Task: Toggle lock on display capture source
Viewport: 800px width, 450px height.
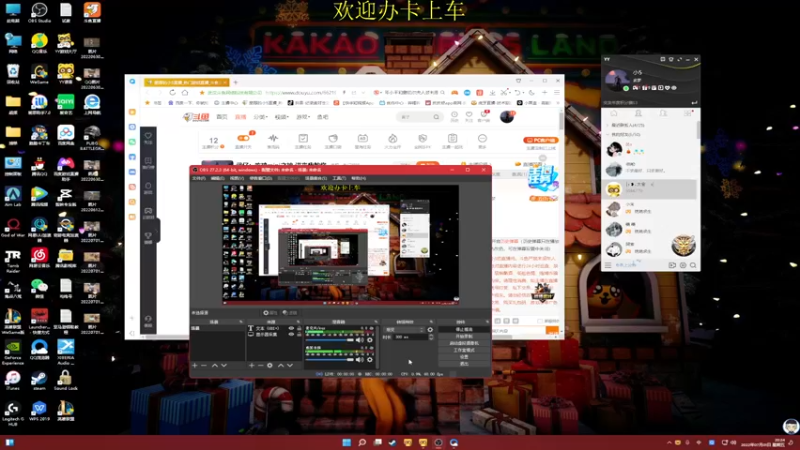Action: [299, 334]
